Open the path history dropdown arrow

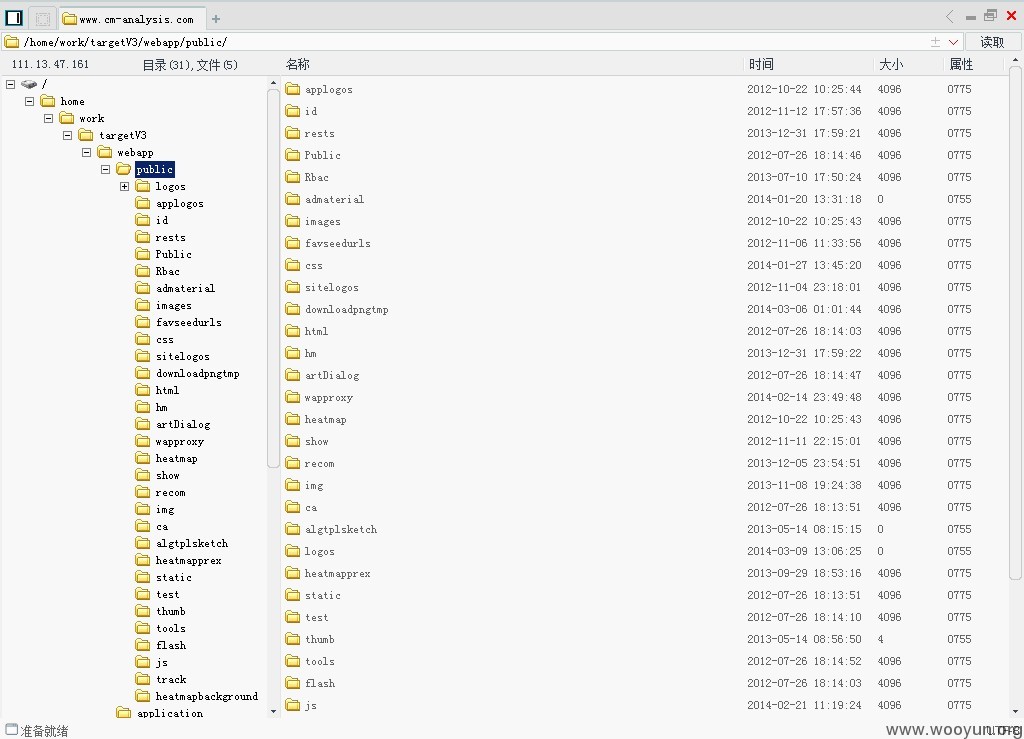click(x=953, y=42)
